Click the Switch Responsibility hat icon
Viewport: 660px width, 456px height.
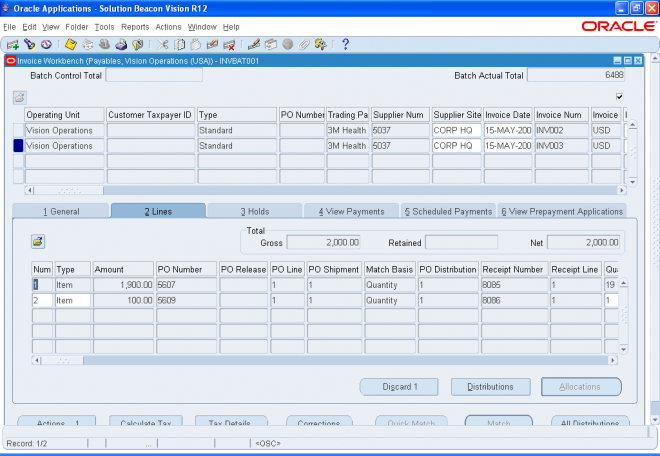click(104, 44)
